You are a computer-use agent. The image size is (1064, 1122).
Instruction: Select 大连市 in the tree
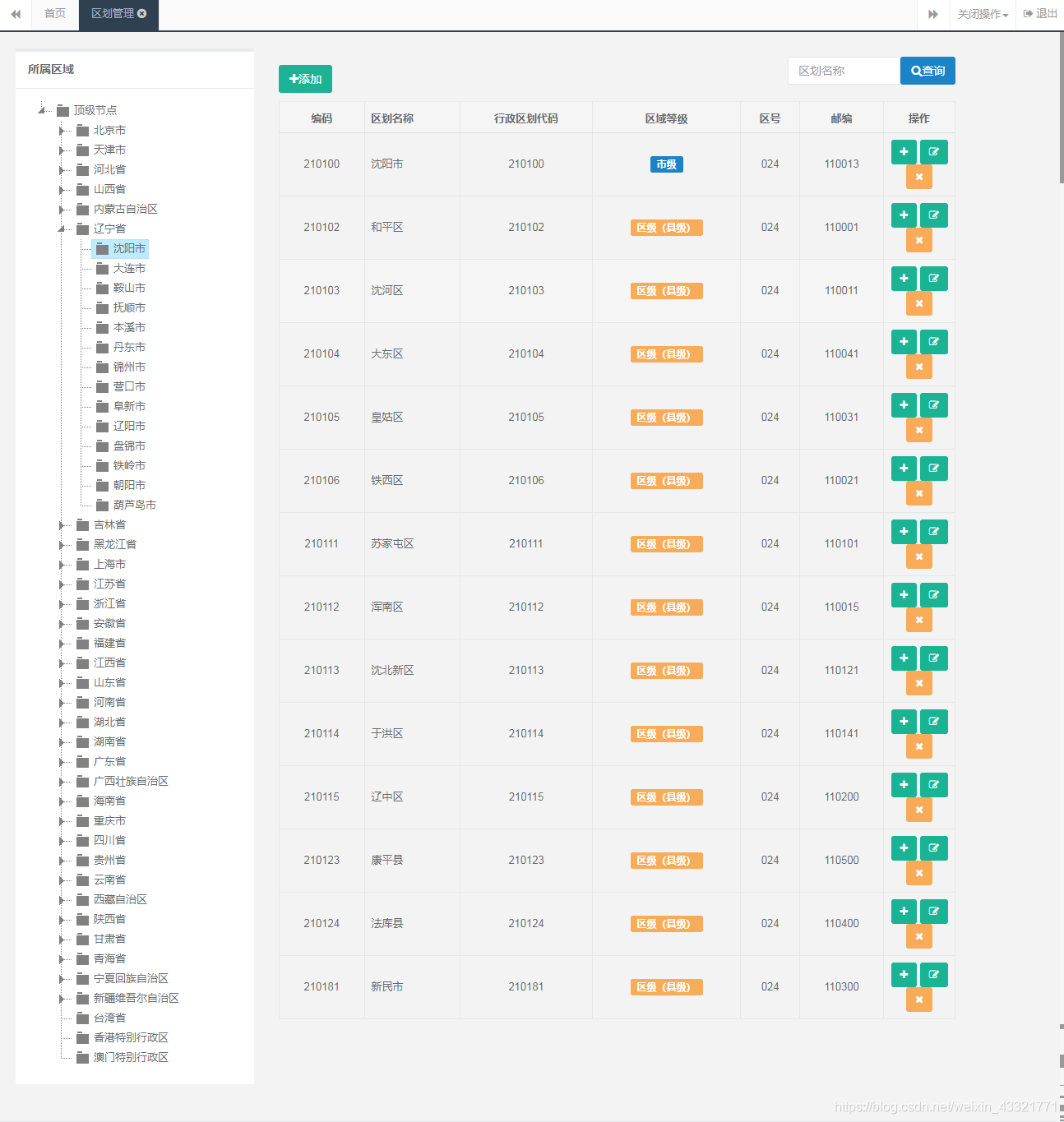129,269
